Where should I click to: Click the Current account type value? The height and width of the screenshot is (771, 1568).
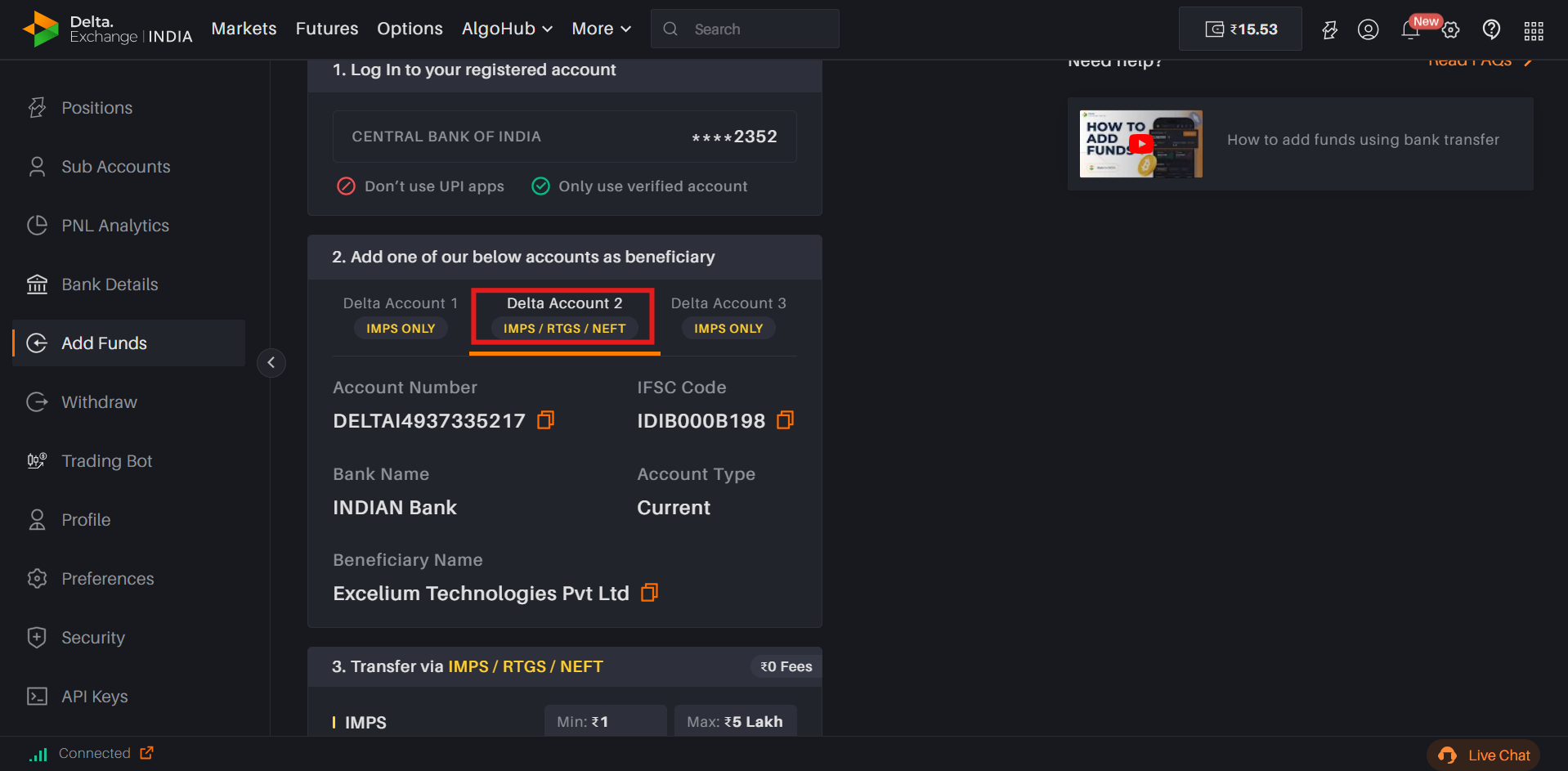click(674, 508)
